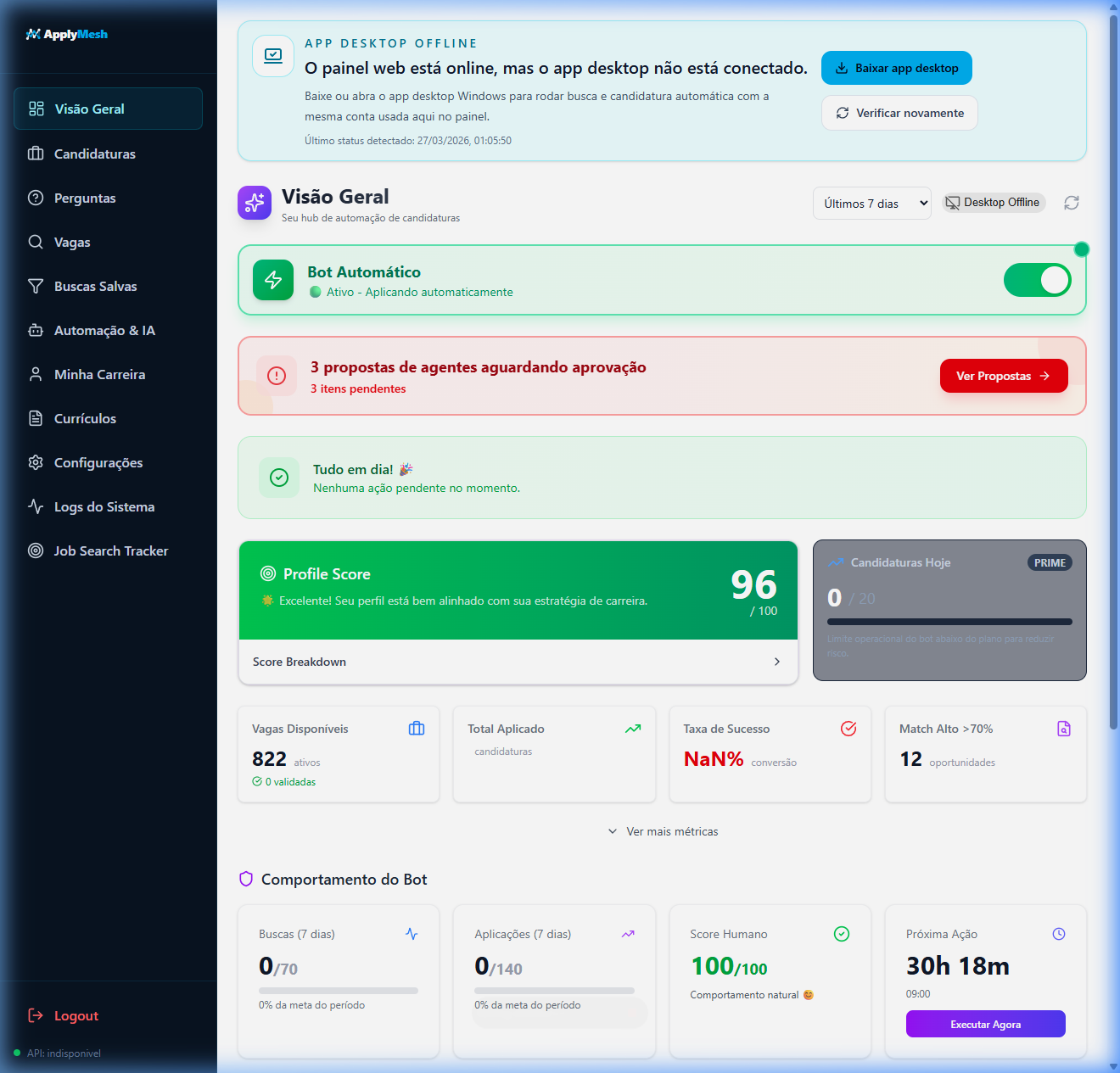Open the Score Breakdown details
This screenshot has height=1073, width=1120.
[x=518, y=662]
